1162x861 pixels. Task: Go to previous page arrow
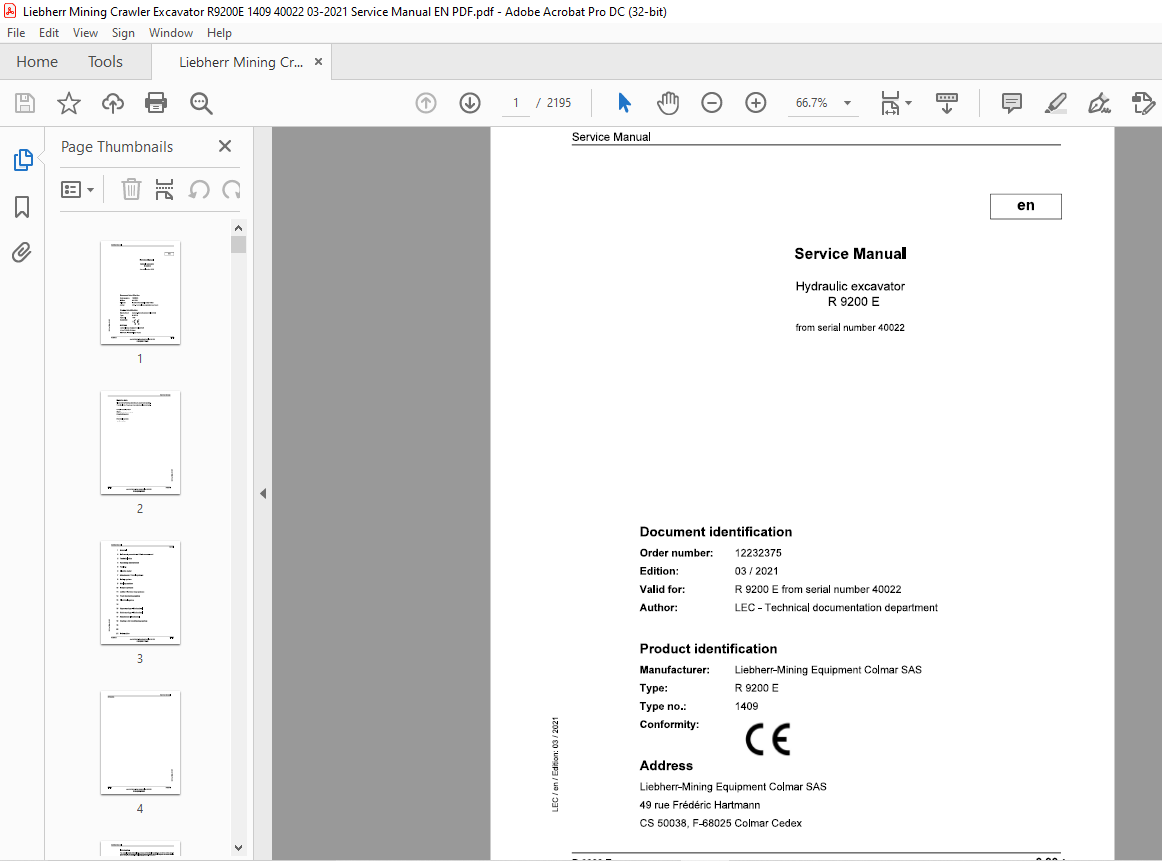tap(426, 103)
